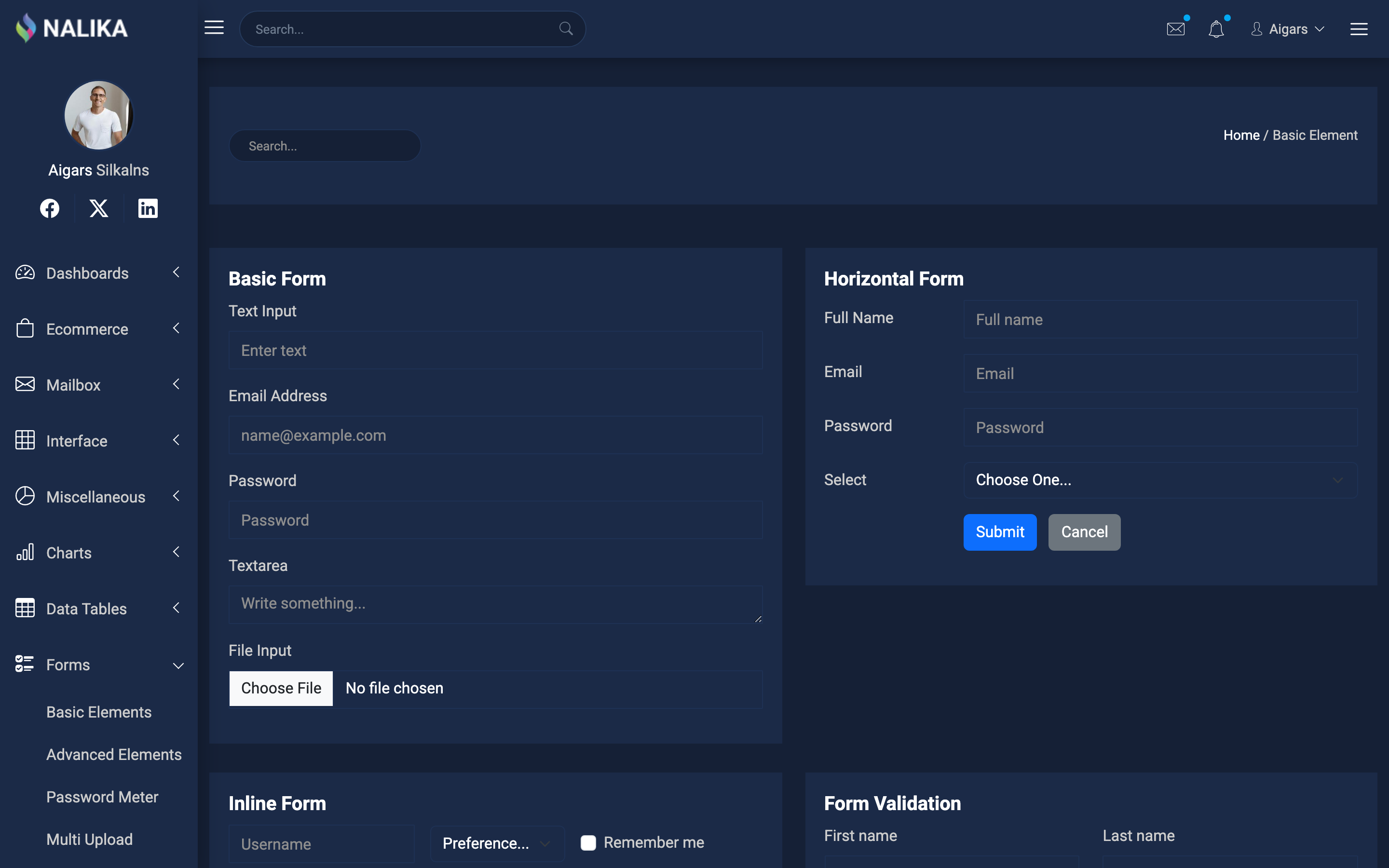This screenshot has height=868, width=1389.
Task: Click the Ecommerce shopping bag icon
Action: [25, 328]
